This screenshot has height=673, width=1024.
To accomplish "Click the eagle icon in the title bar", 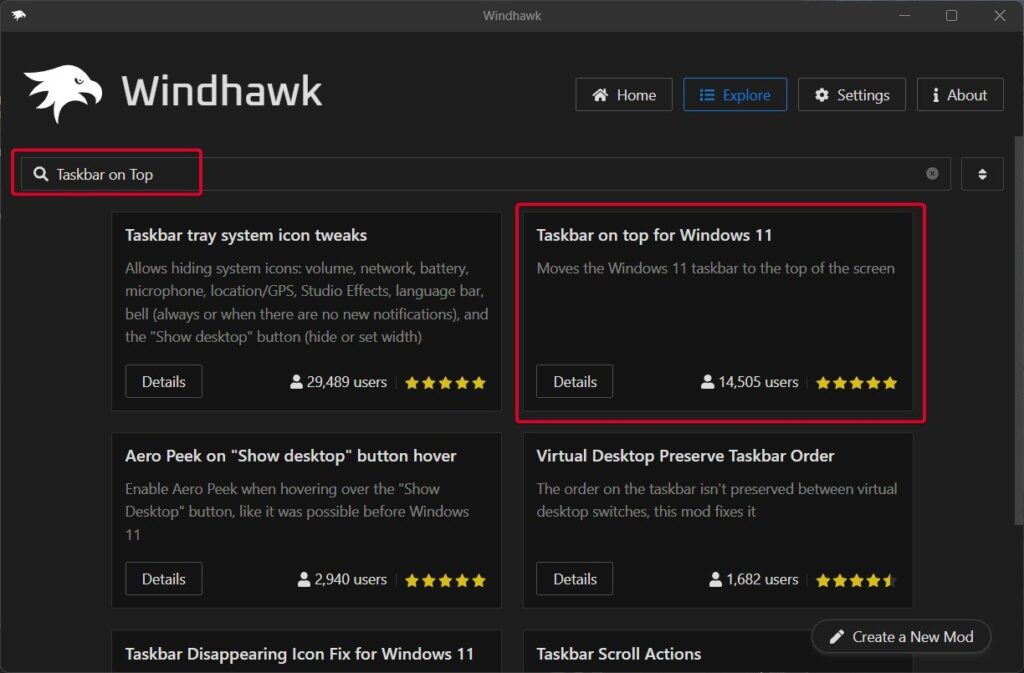I will pos(20,15).
